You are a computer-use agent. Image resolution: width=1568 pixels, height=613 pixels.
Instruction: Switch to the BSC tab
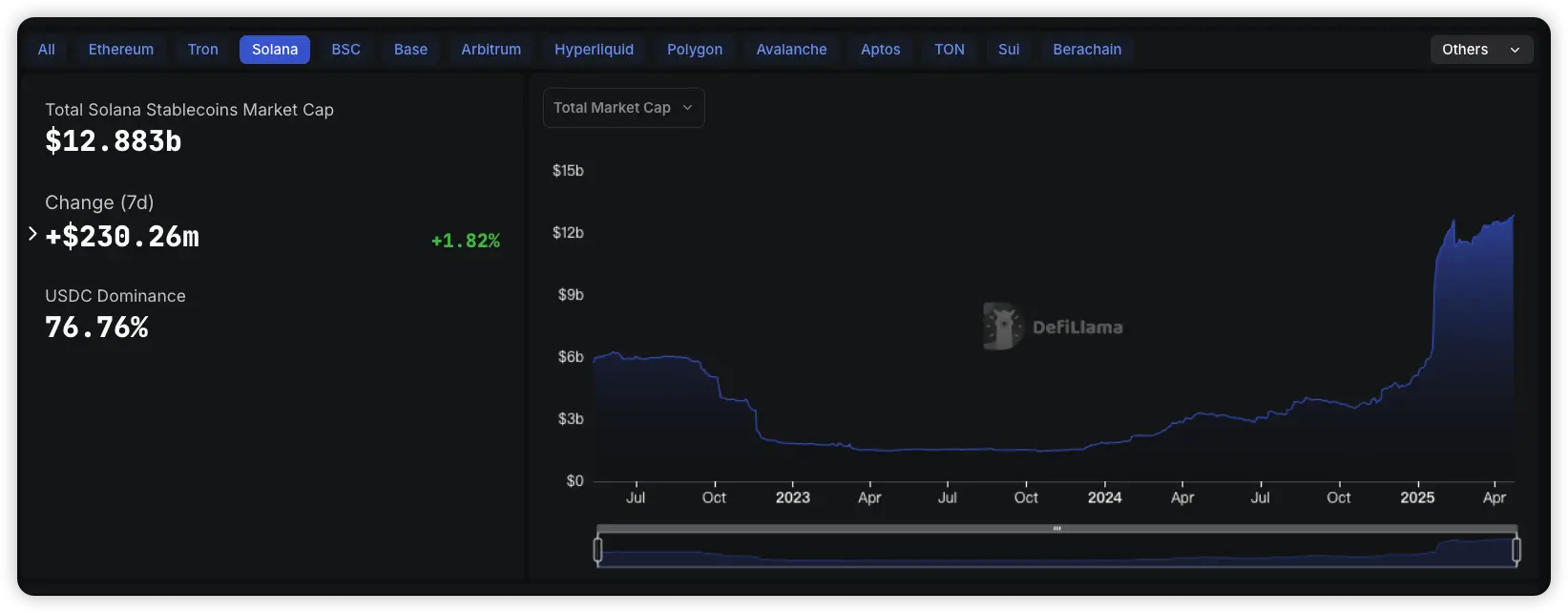345,50
